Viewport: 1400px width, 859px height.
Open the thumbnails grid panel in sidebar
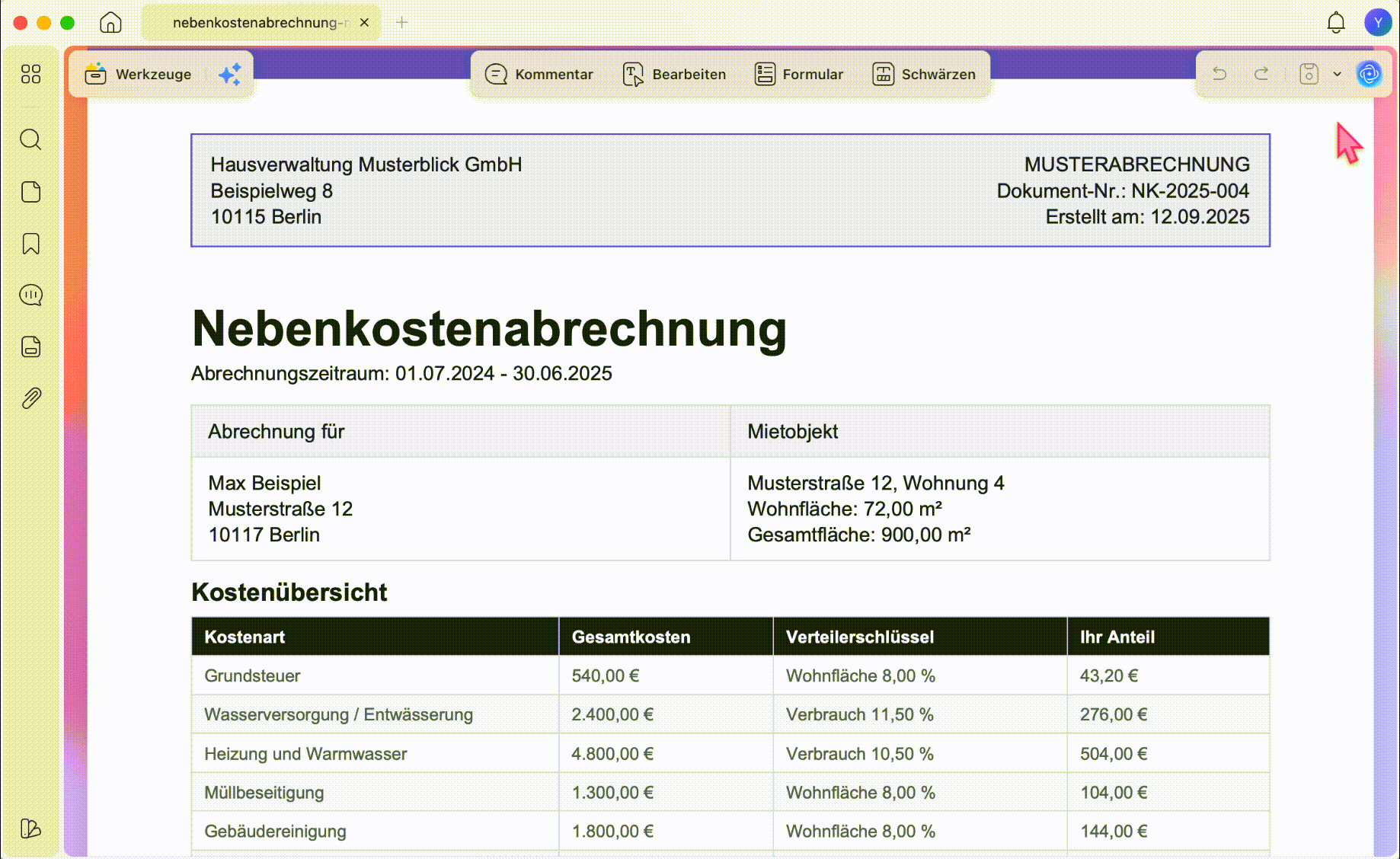(30, 74)
